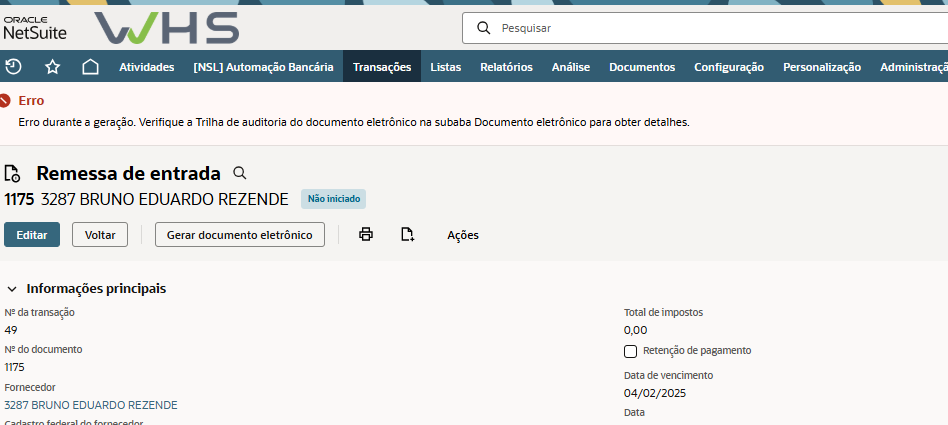The width and height of the screenshot is (948, 425).
Task: Click the WHS company logo
Action: tap(166, 28)
